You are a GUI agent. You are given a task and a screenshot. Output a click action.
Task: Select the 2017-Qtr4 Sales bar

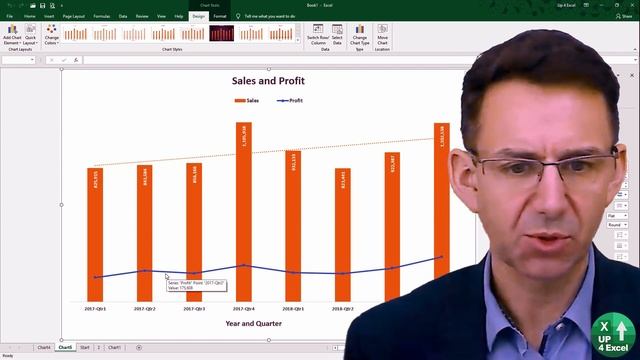click(x=244, y=212)
